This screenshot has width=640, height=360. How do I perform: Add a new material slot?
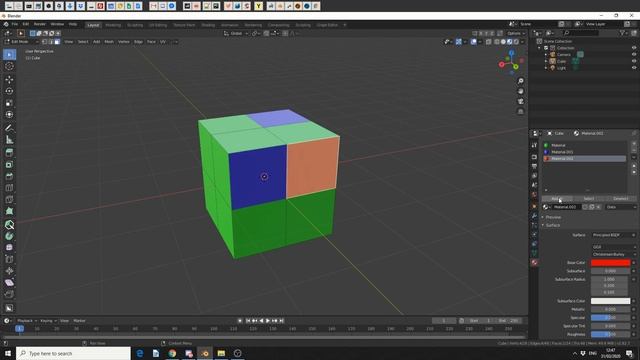pos(634,144)
